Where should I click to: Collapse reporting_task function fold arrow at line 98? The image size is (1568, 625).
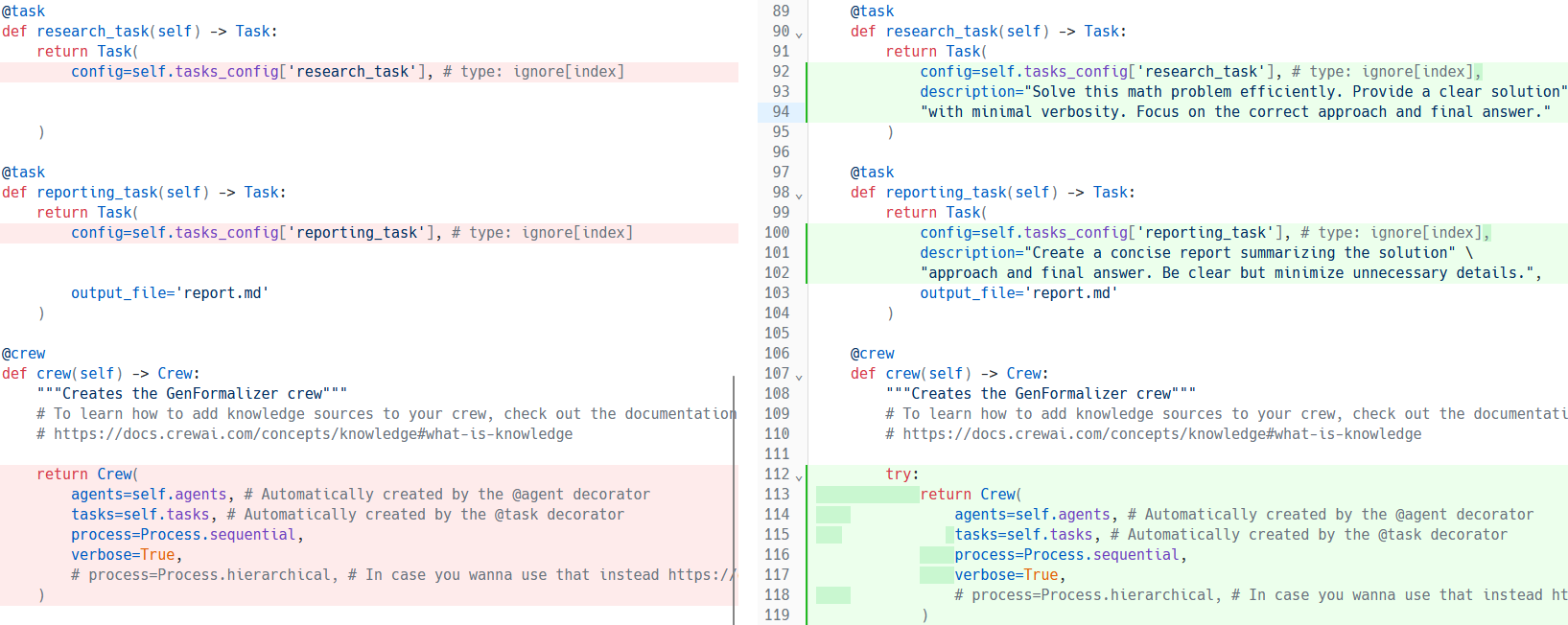[x=799, y=195]
